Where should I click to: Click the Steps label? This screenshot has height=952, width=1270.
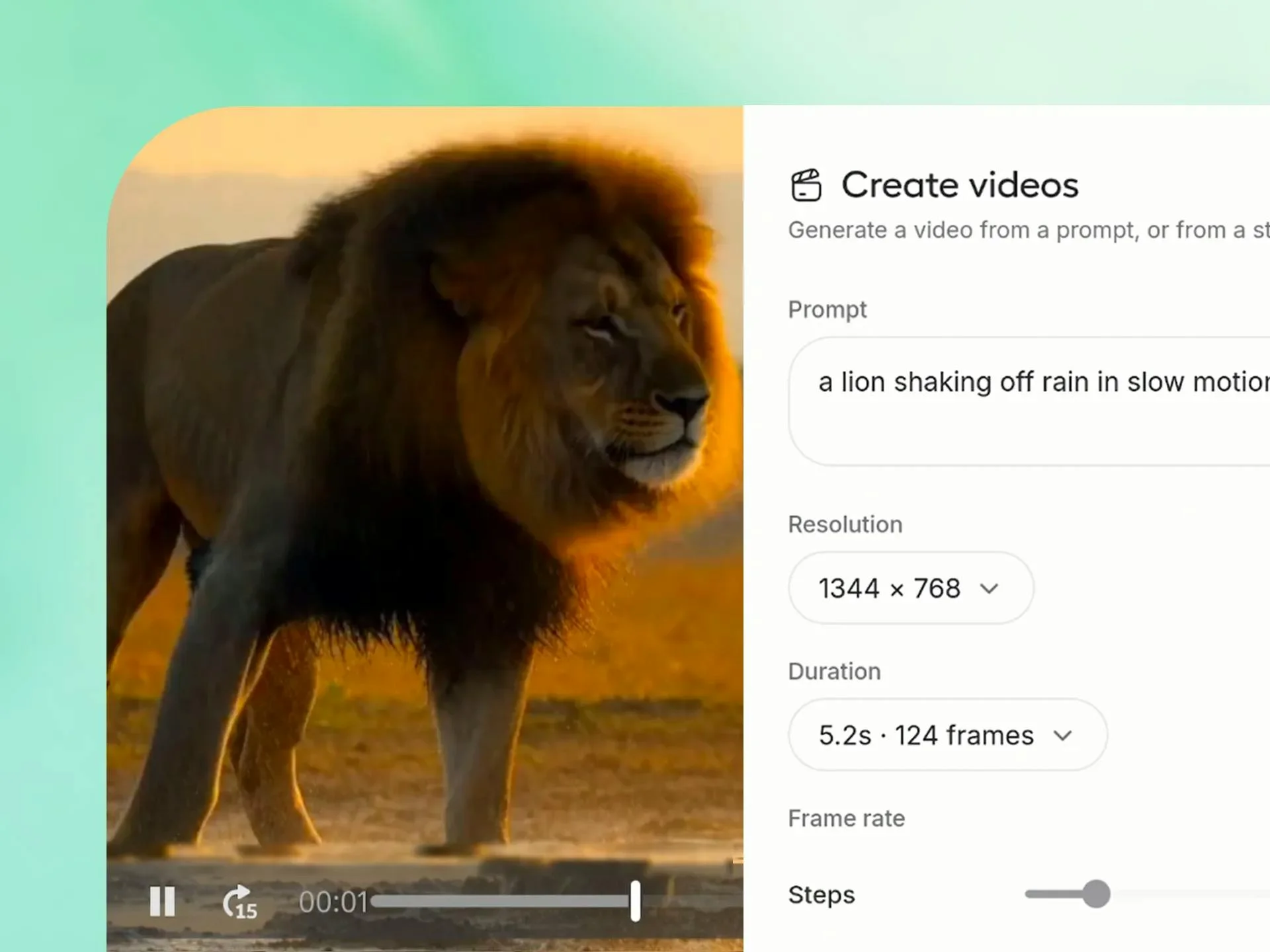pyautogui.click(x=822, y=895)
